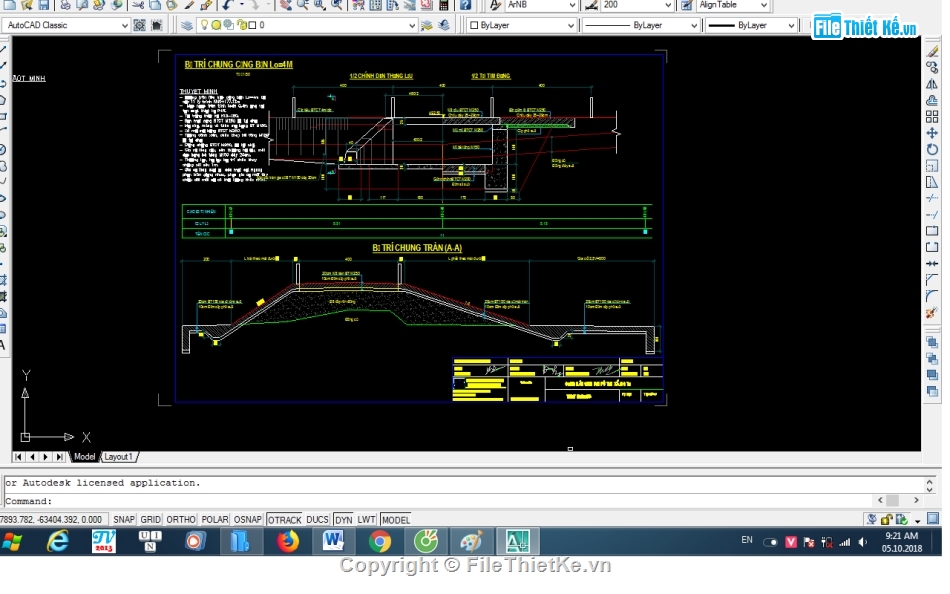The image size is (950, 594).
Task: Toggle SNAP mode in status bar
Action: [124, 520]
